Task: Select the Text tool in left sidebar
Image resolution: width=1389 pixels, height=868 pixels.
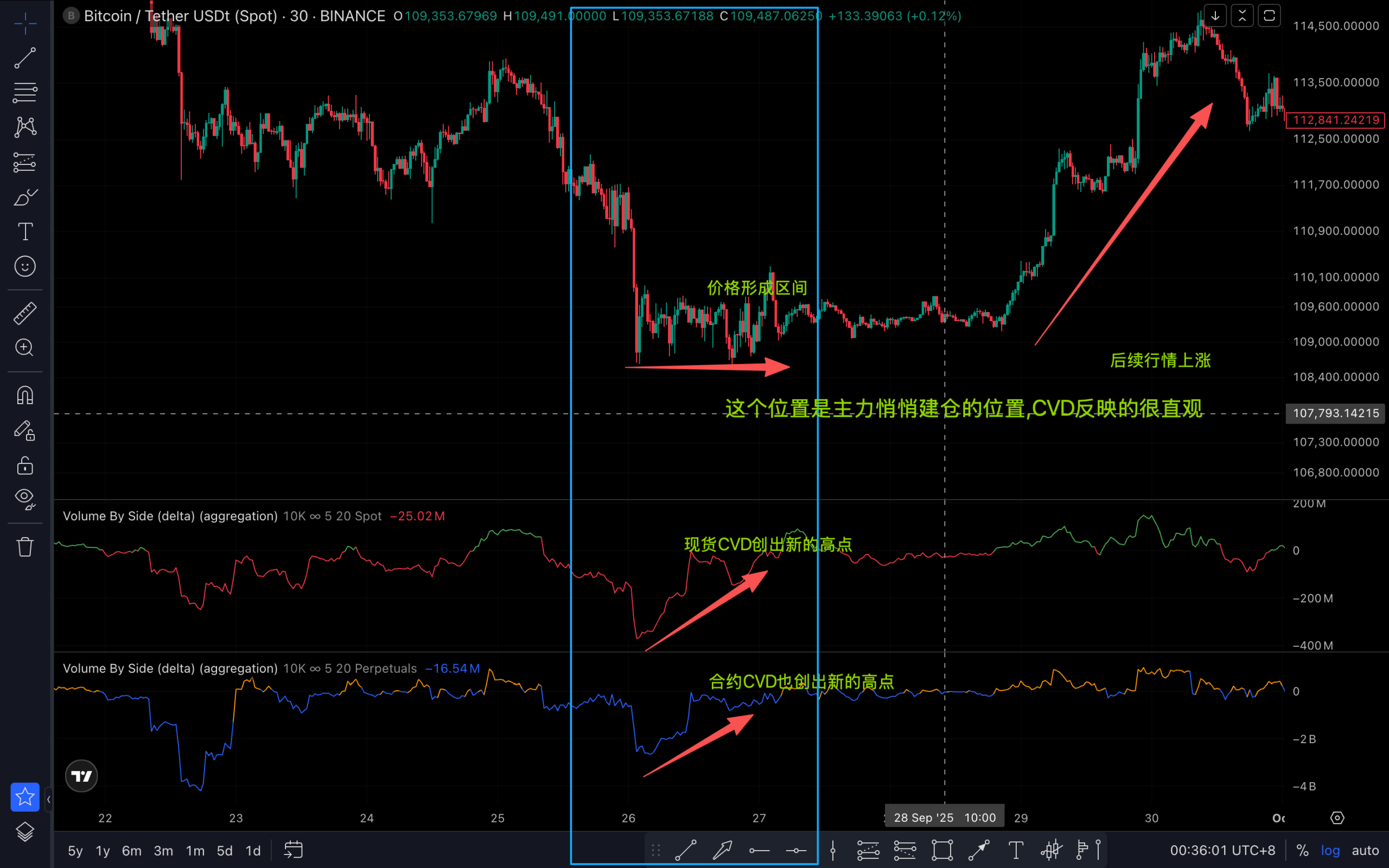Action: click(x=24, y=232)
